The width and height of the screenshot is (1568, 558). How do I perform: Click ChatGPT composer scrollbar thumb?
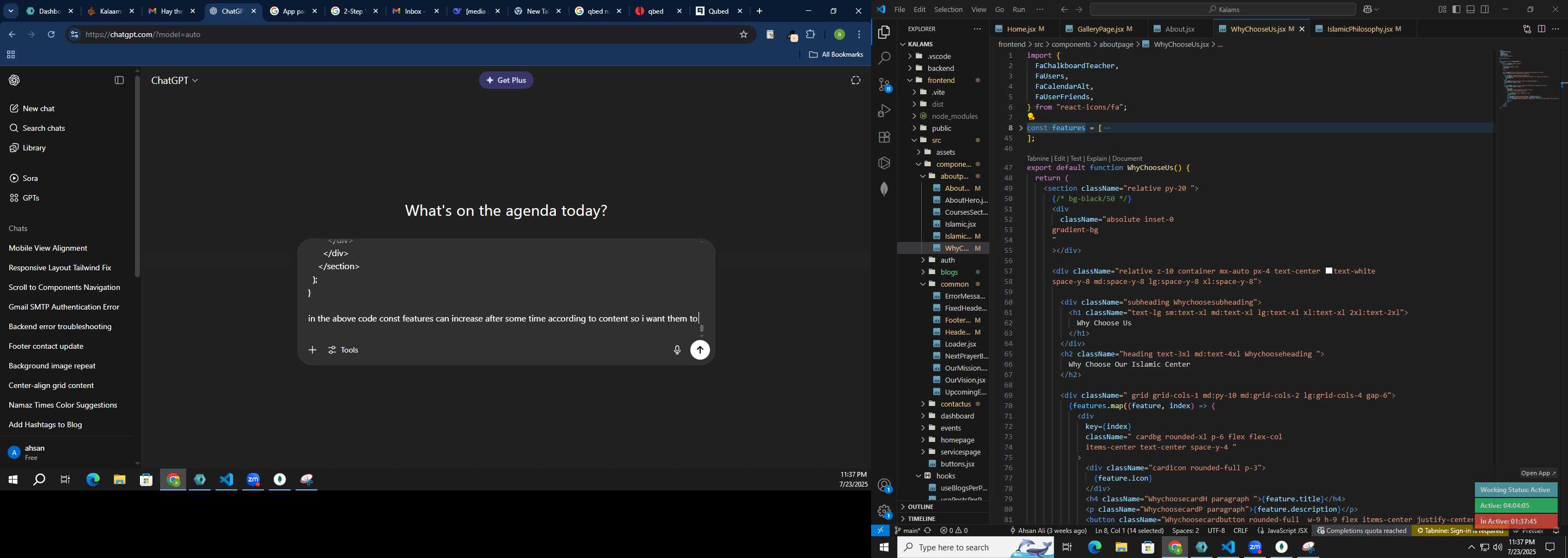pos(702,329)
